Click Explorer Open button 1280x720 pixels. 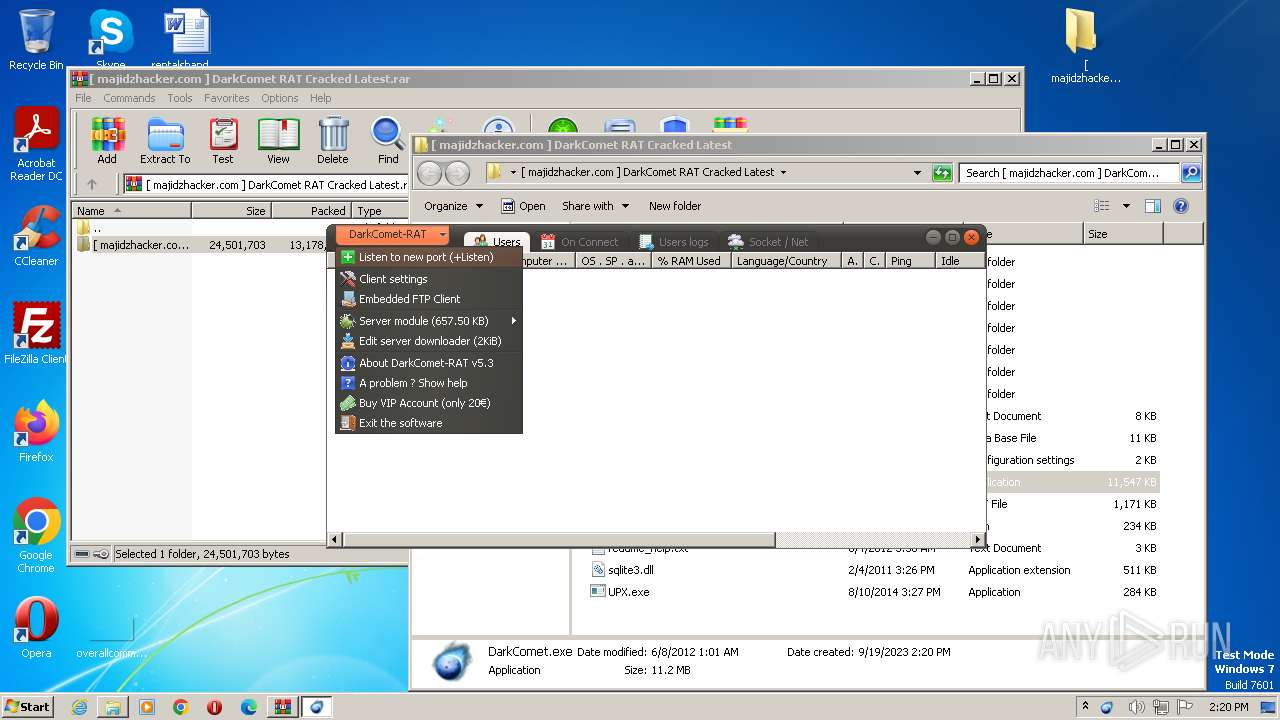523,206
